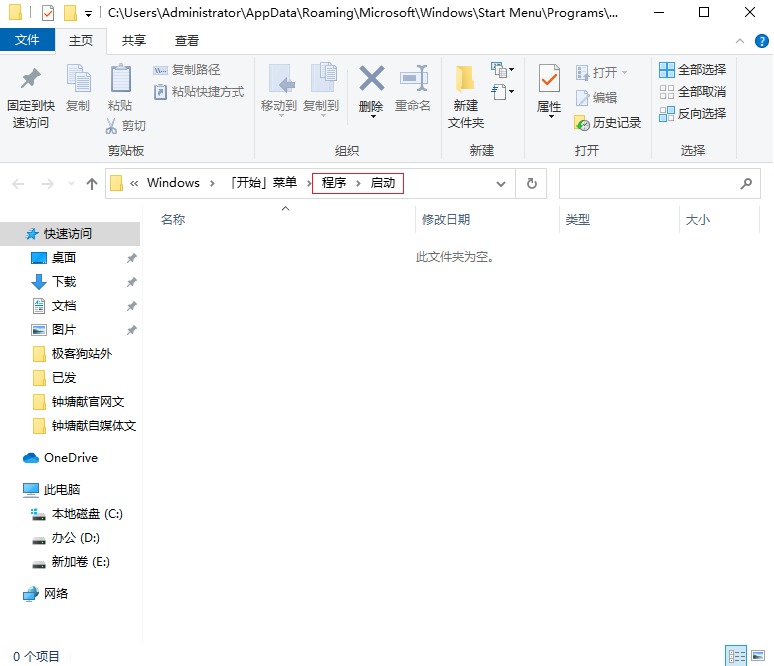The width and height of the screenshot is (774, 666).
Task: Switch to large icons view in status bar
Action: coord(759,656)
